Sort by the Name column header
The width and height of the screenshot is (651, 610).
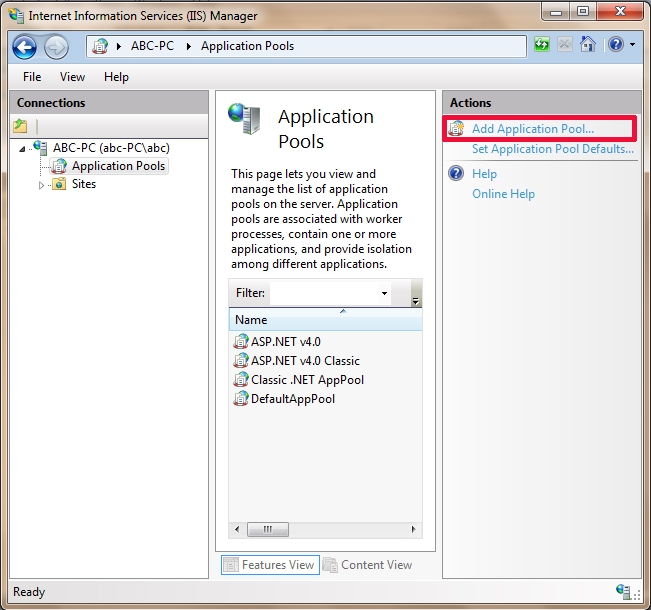point(326,320)
